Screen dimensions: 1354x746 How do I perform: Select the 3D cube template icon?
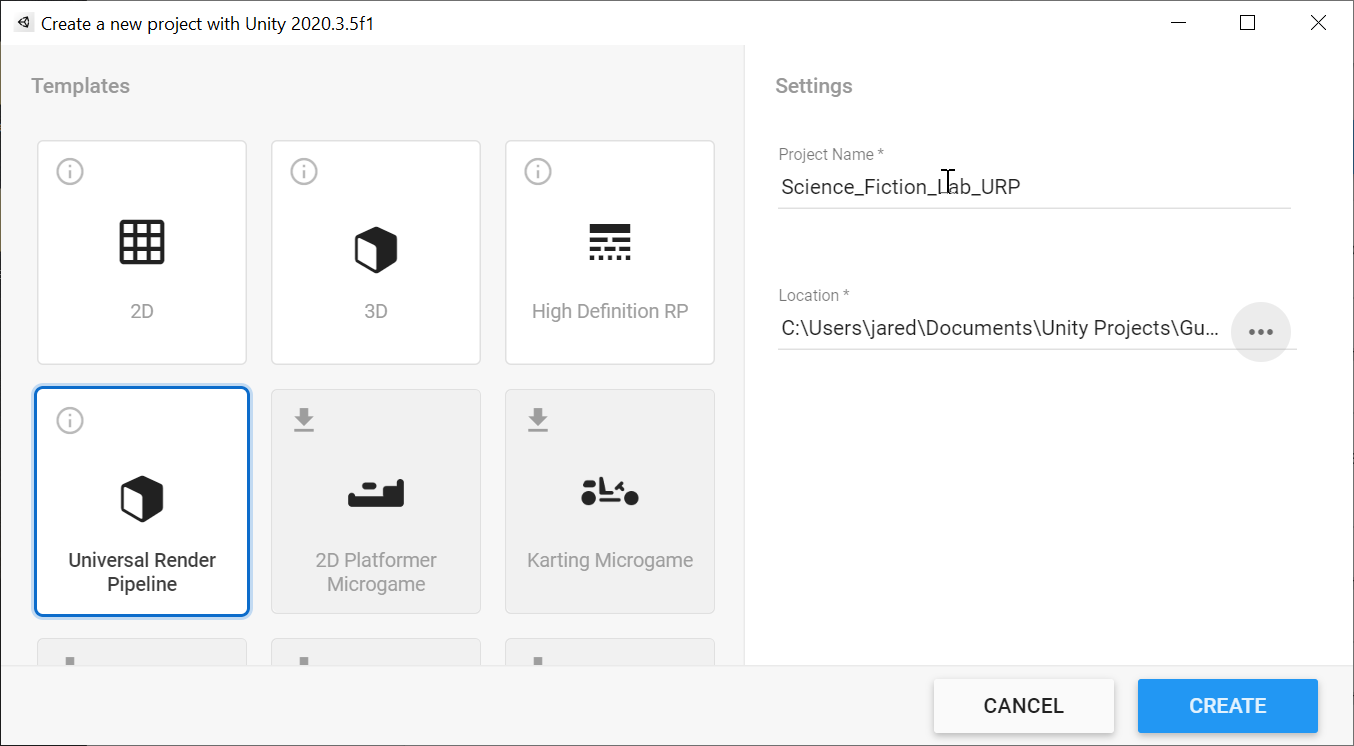click(376, 249)
